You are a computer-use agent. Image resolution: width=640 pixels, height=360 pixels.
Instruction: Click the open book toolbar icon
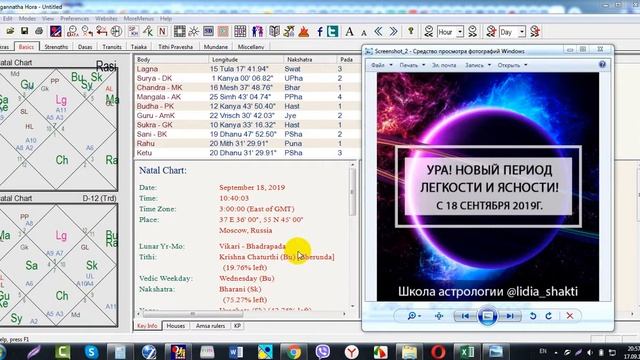pos(274,31)
